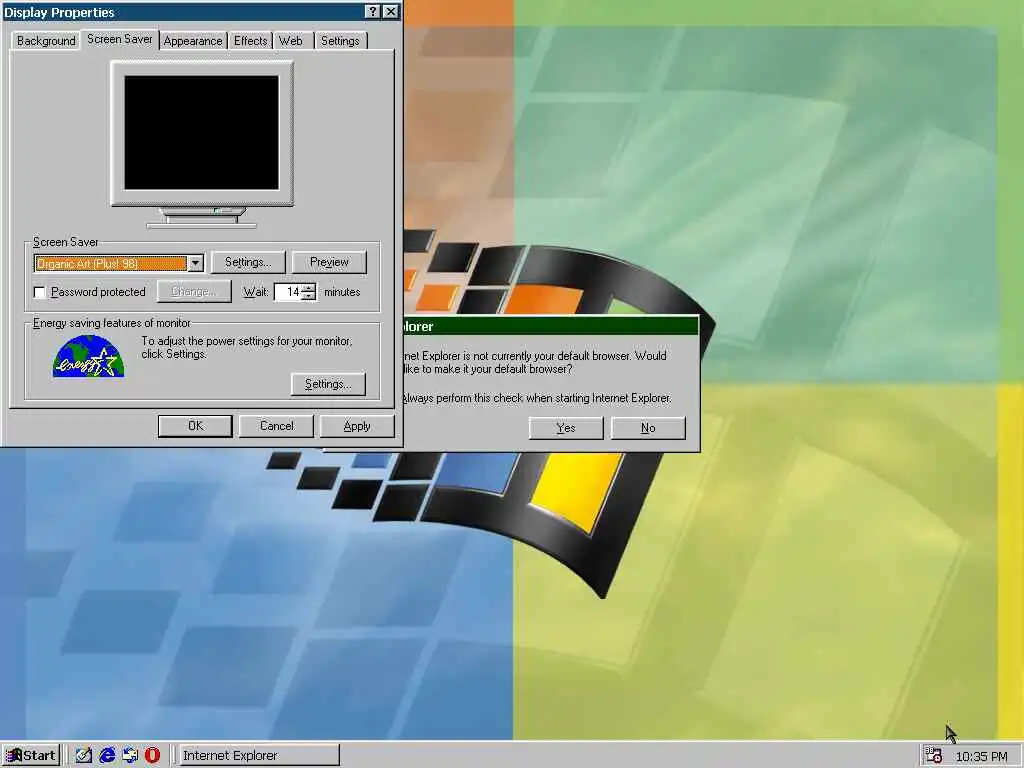
Task: Open screen saver Settings button
Action: 248,262
